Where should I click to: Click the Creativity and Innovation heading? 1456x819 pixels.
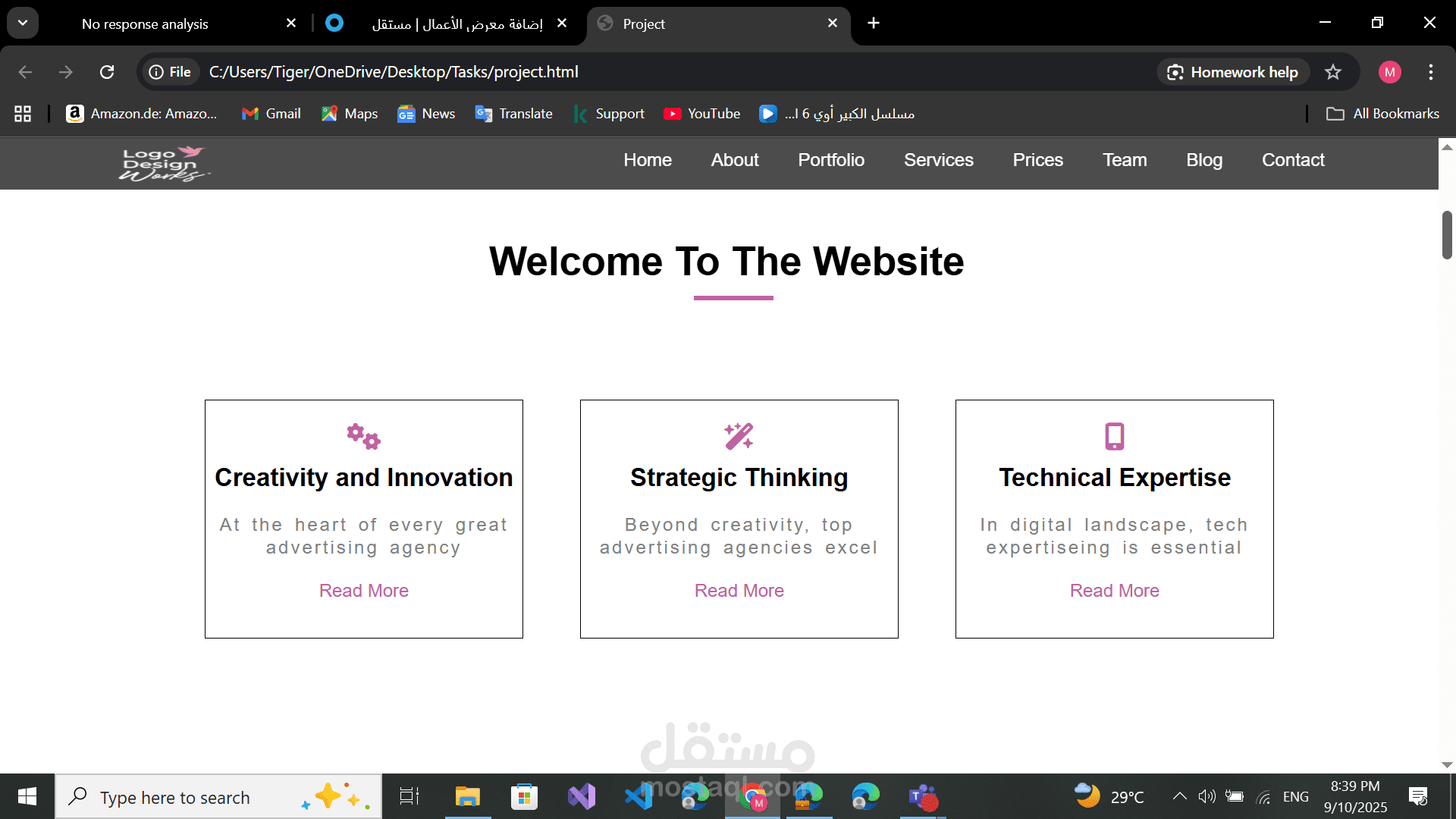[x=363, y=478]
